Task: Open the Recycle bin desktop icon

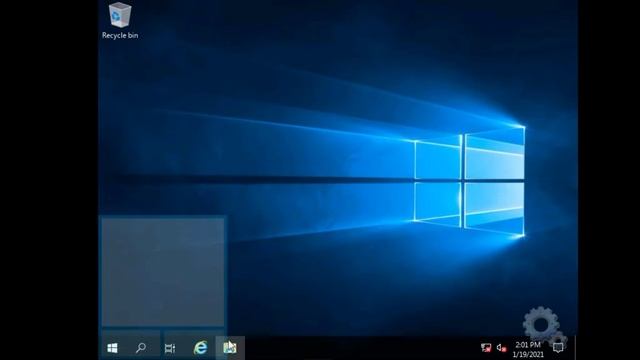Action: click(120, 21)
